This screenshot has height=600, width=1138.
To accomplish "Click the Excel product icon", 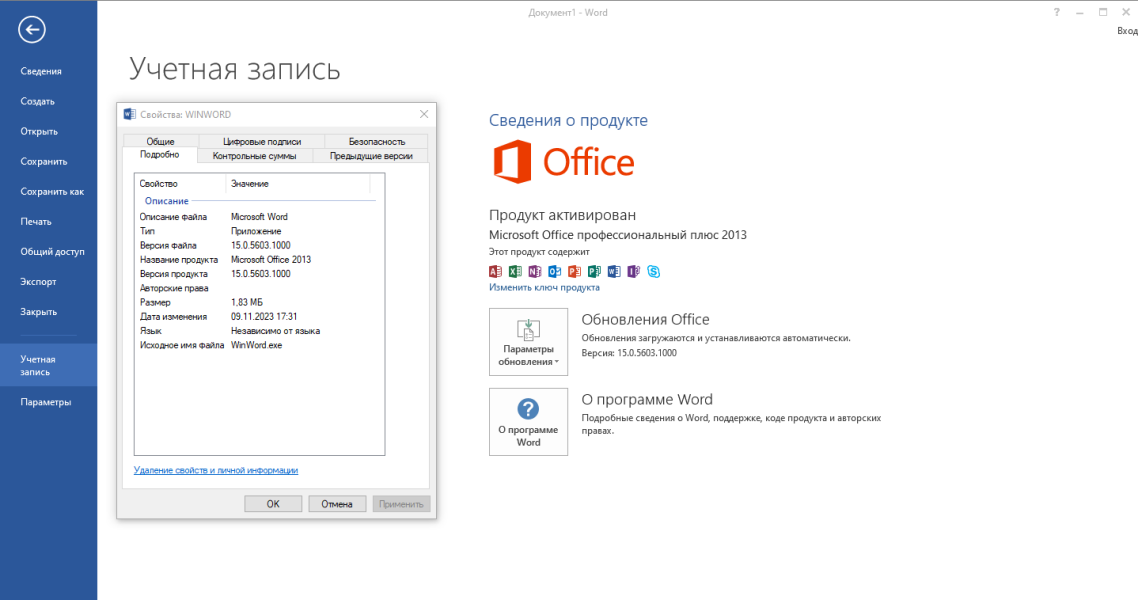I will 515,271.
